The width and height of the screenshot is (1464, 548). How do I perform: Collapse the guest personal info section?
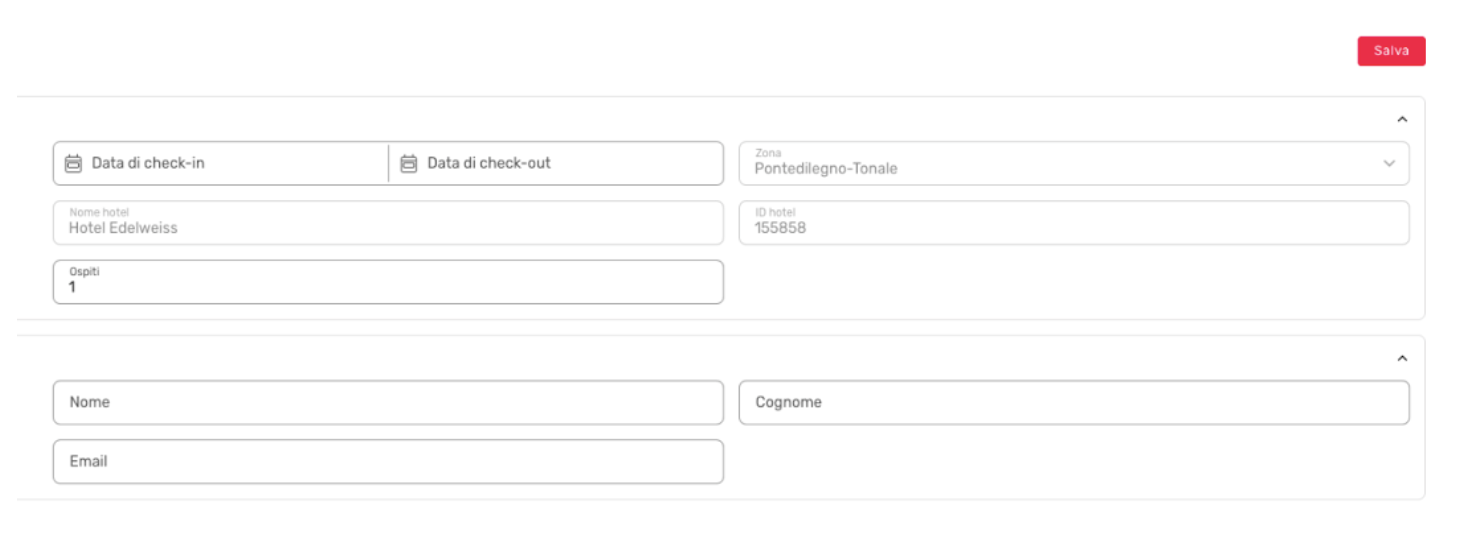[x=1401, y=358]
